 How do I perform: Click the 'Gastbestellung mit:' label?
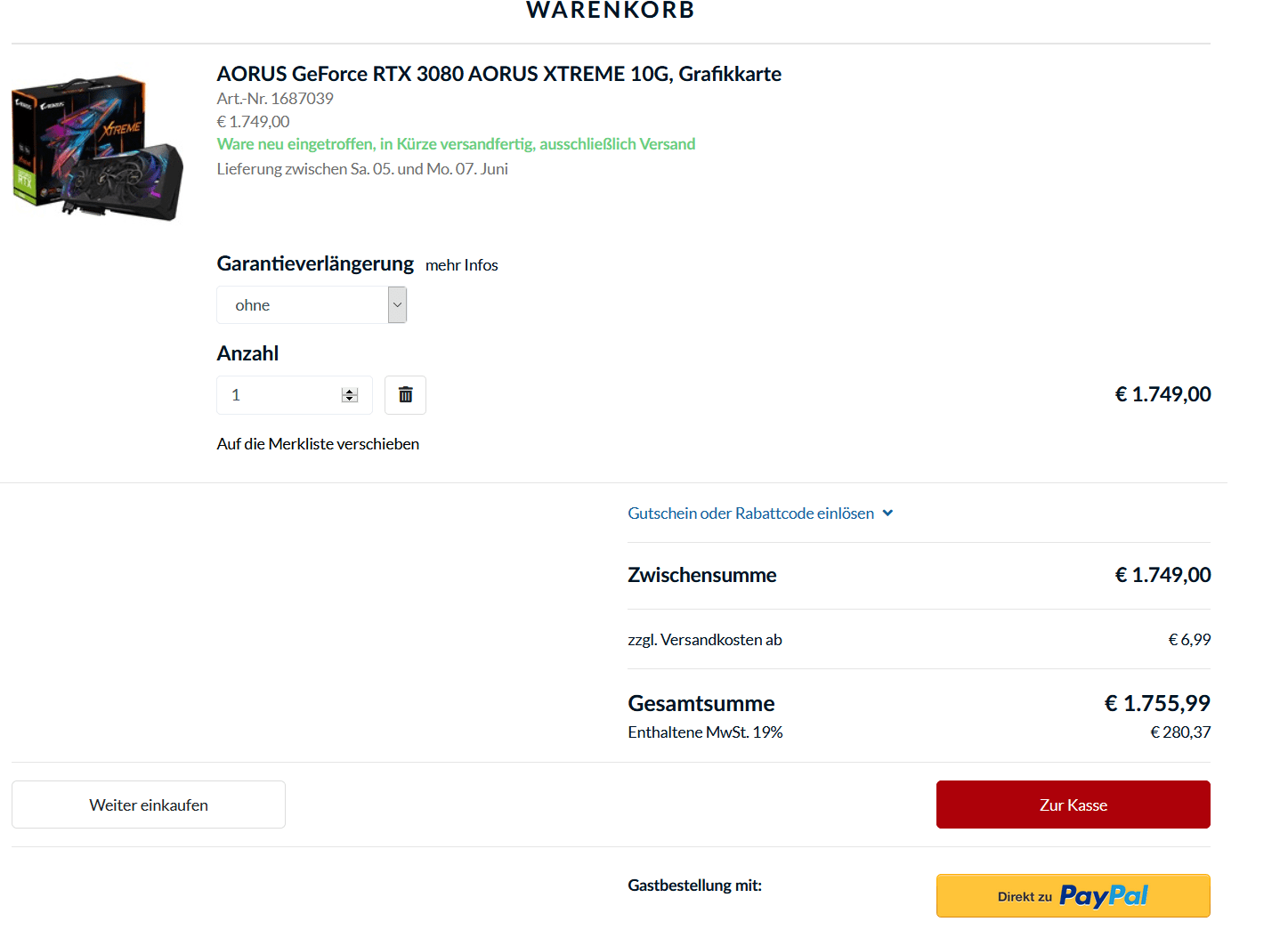click(694, 886)
